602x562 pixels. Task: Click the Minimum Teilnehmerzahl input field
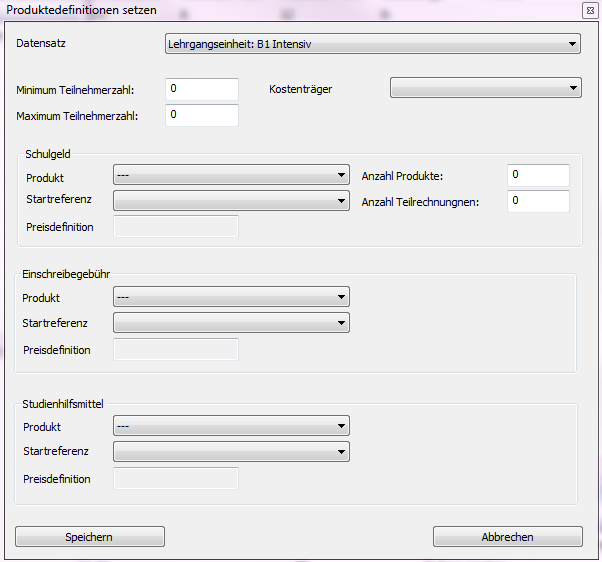(x=201, y=89)
